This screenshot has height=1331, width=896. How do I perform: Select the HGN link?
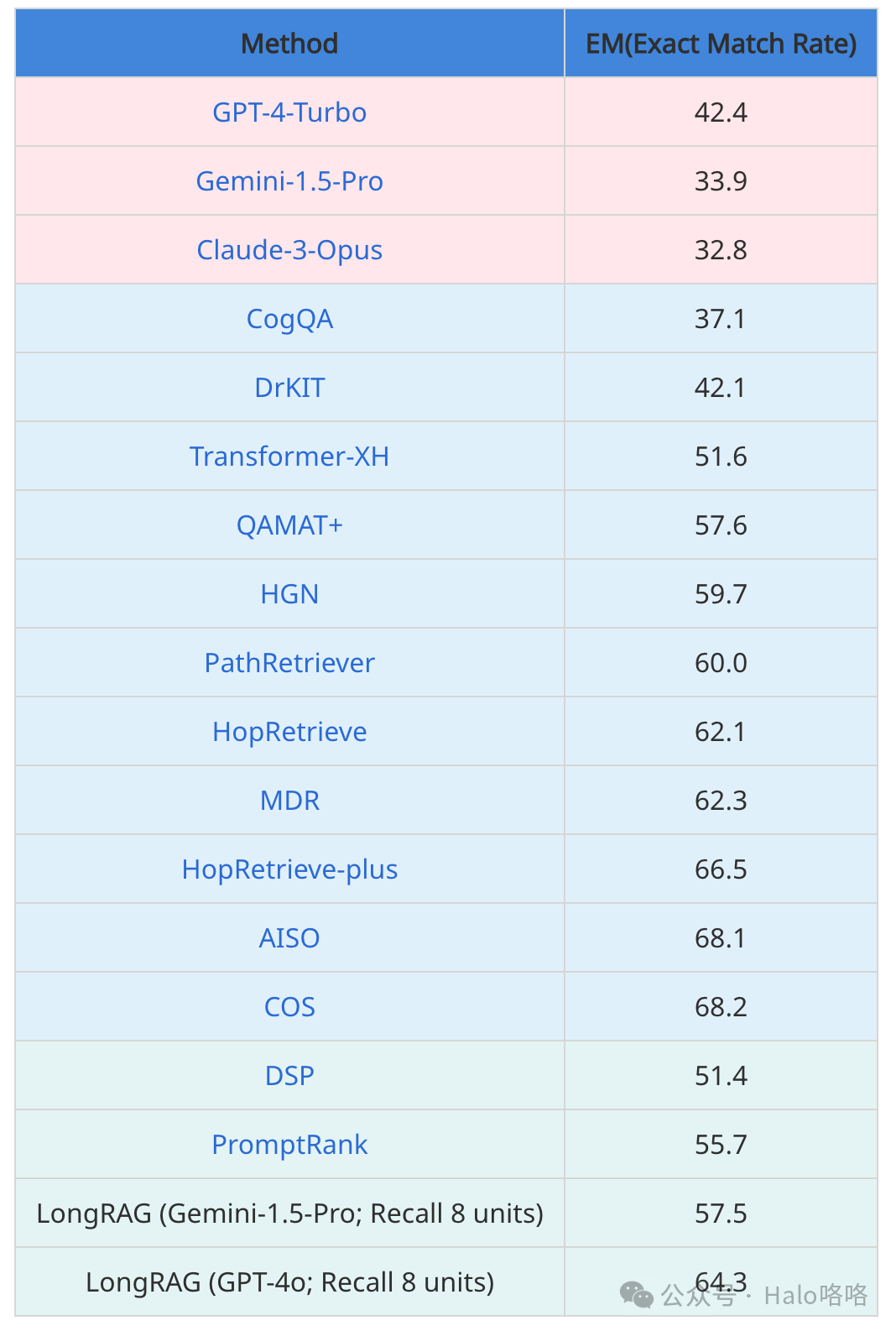pos(289,594)
